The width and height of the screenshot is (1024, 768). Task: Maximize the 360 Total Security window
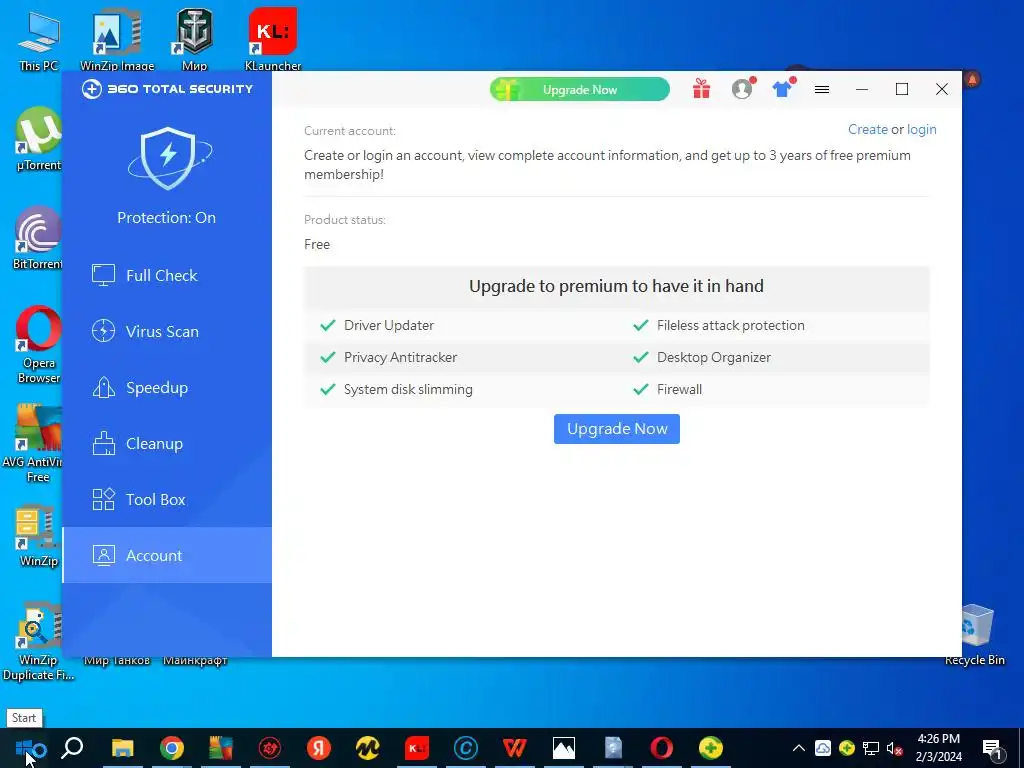[902, 89]
